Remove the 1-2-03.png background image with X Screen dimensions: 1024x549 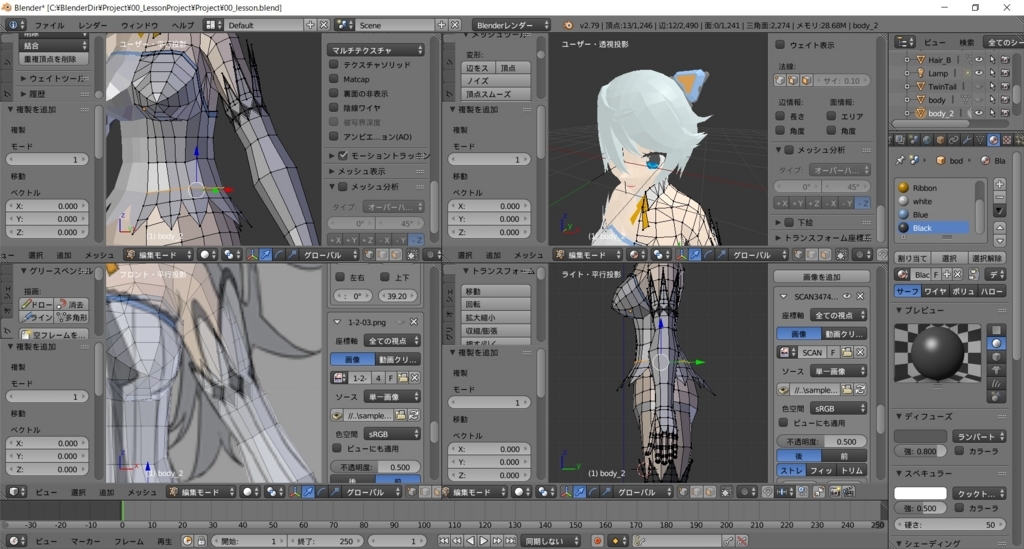point(413,322)
